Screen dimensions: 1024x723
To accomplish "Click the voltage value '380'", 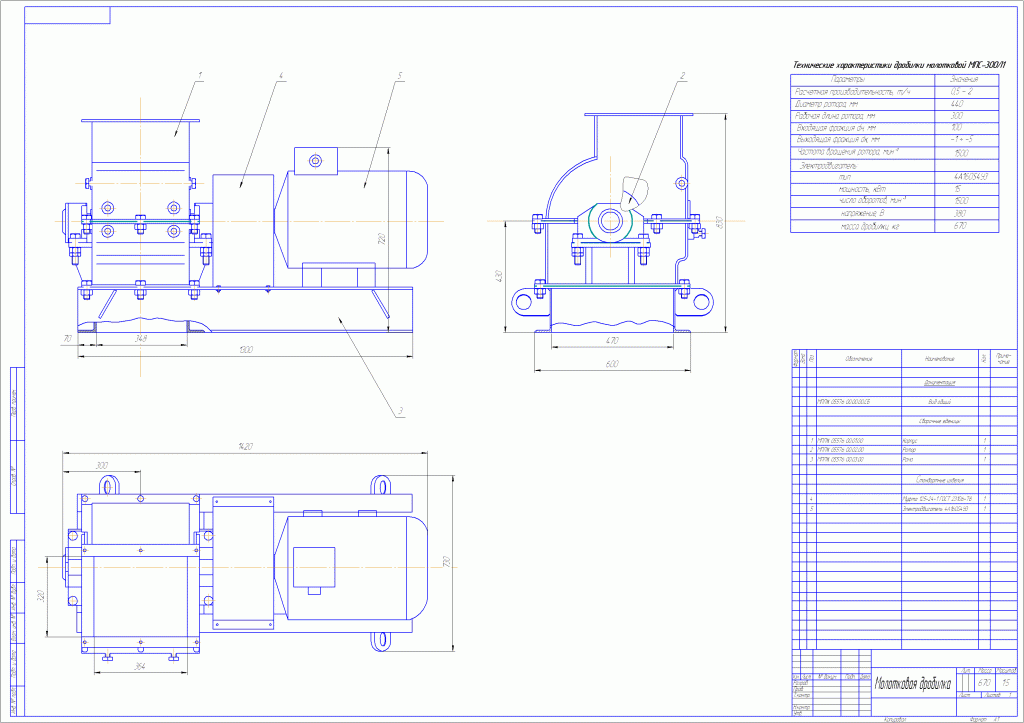I will click(x=961, y=213).
